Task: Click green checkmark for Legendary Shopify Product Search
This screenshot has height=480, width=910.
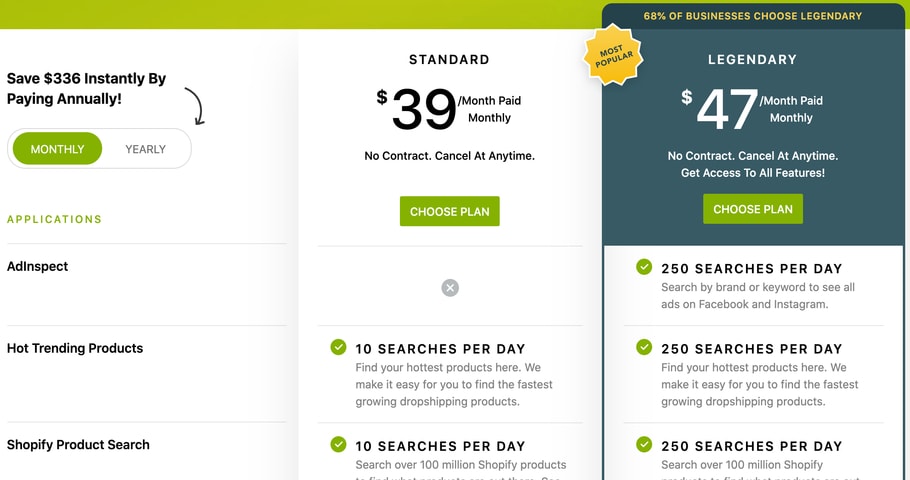Action: [644, 445]
